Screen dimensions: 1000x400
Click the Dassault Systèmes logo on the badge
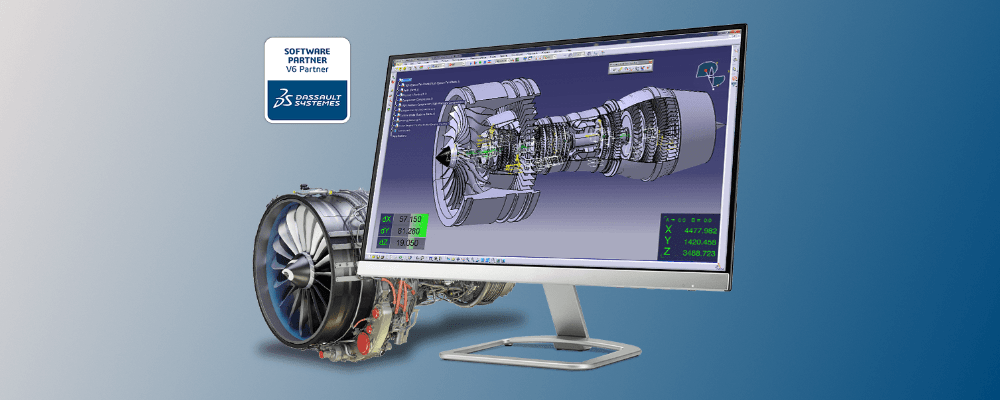pyautogui.click(x=307, y=99)
